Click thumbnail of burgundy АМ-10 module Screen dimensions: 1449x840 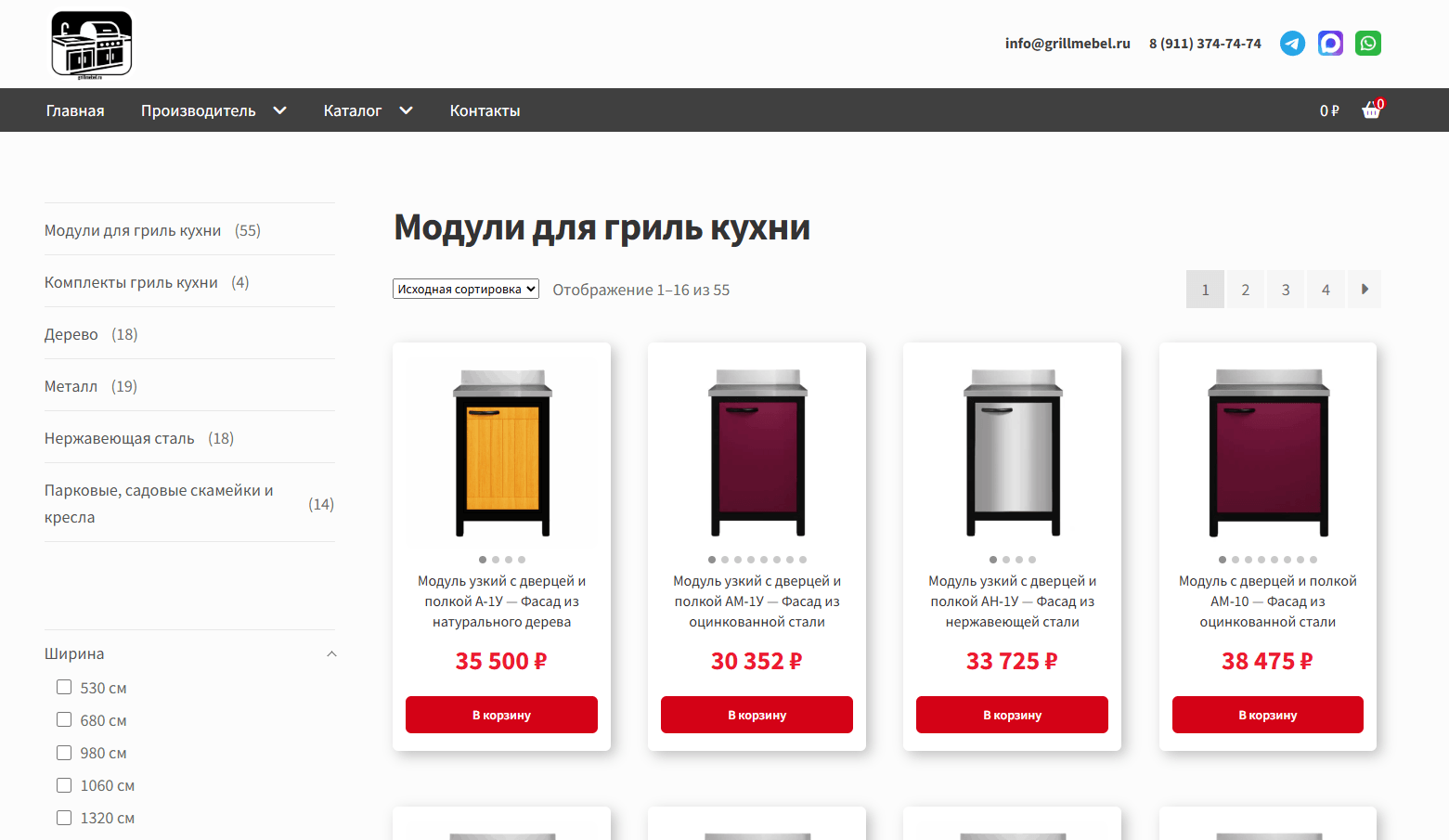click(x=1268, y=452)
